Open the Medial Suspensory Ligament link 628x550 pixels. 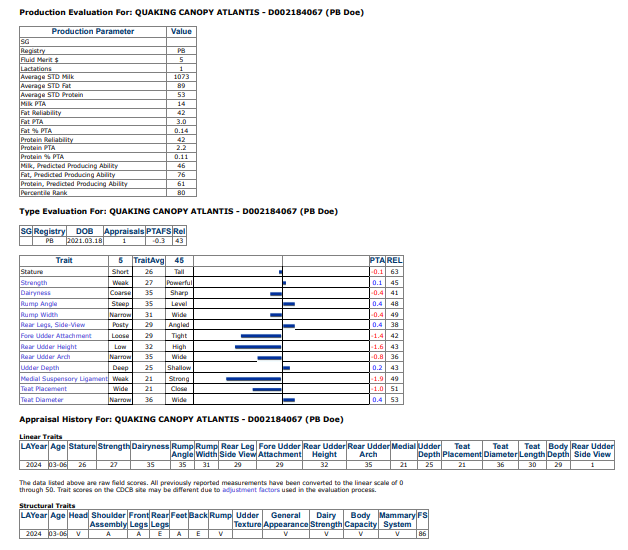pyautogui.click(x=64, y=379)
